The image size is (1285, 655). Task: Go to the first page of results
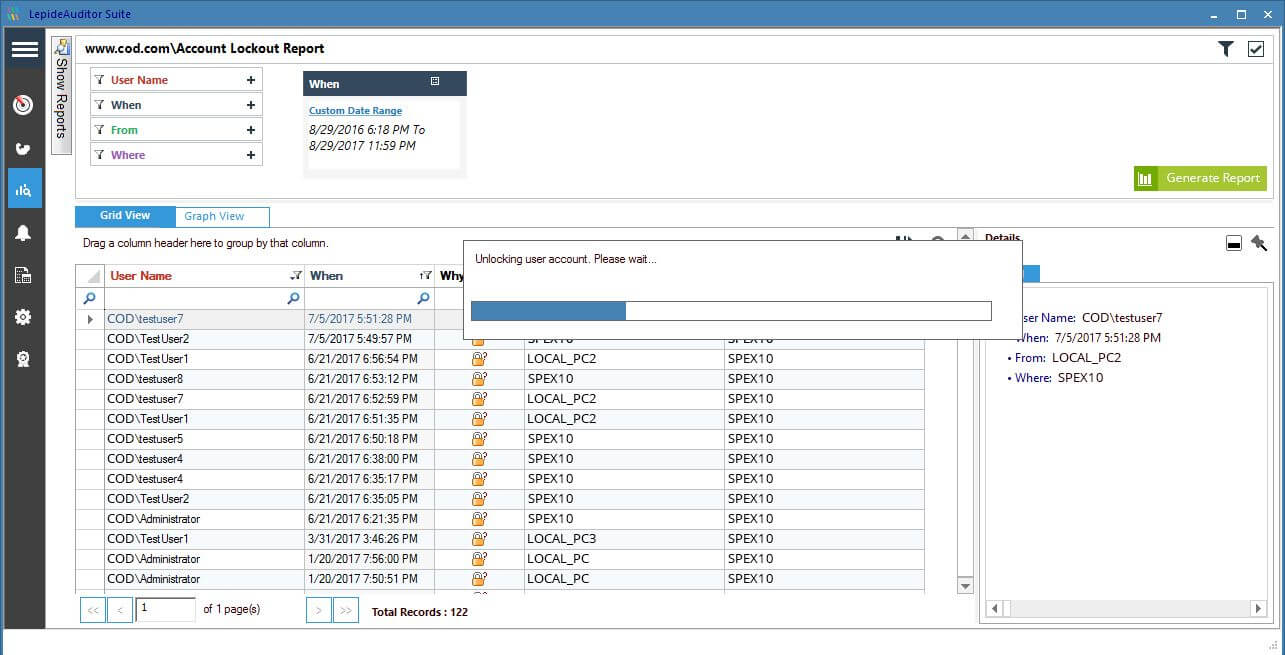click(x=92, y=609)
